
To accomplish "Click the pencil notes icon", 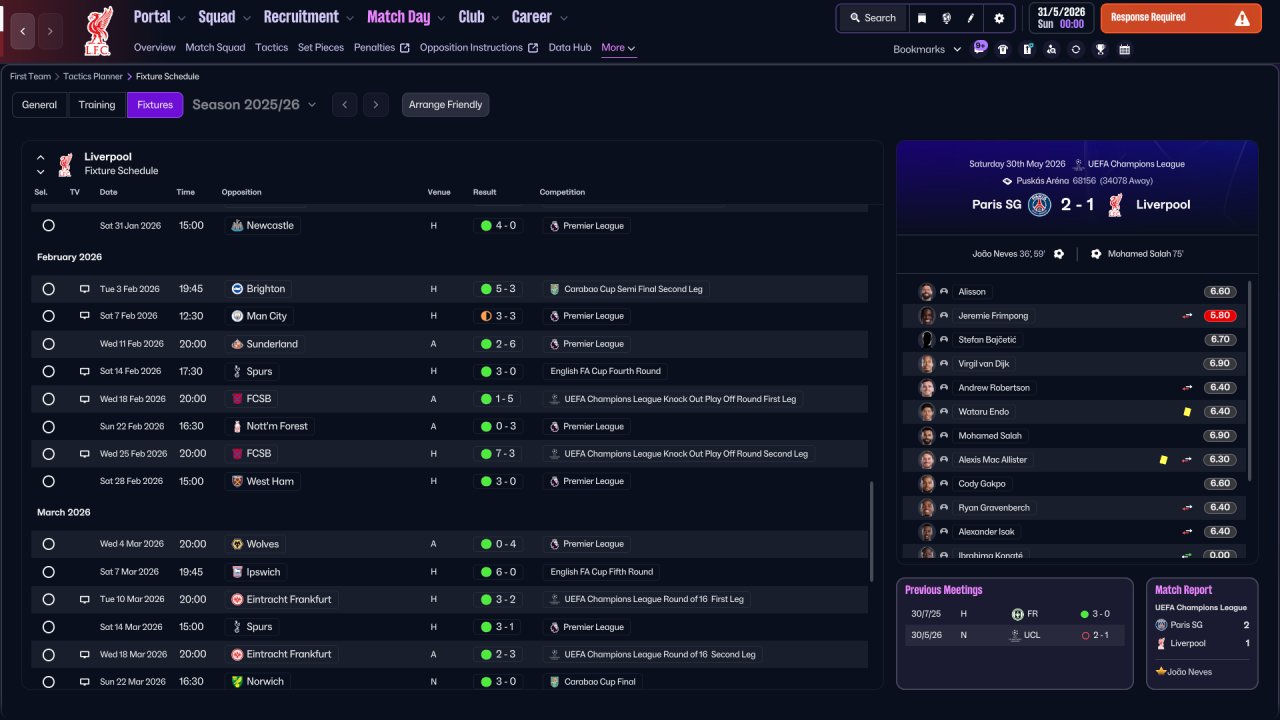I will [971, 18].
